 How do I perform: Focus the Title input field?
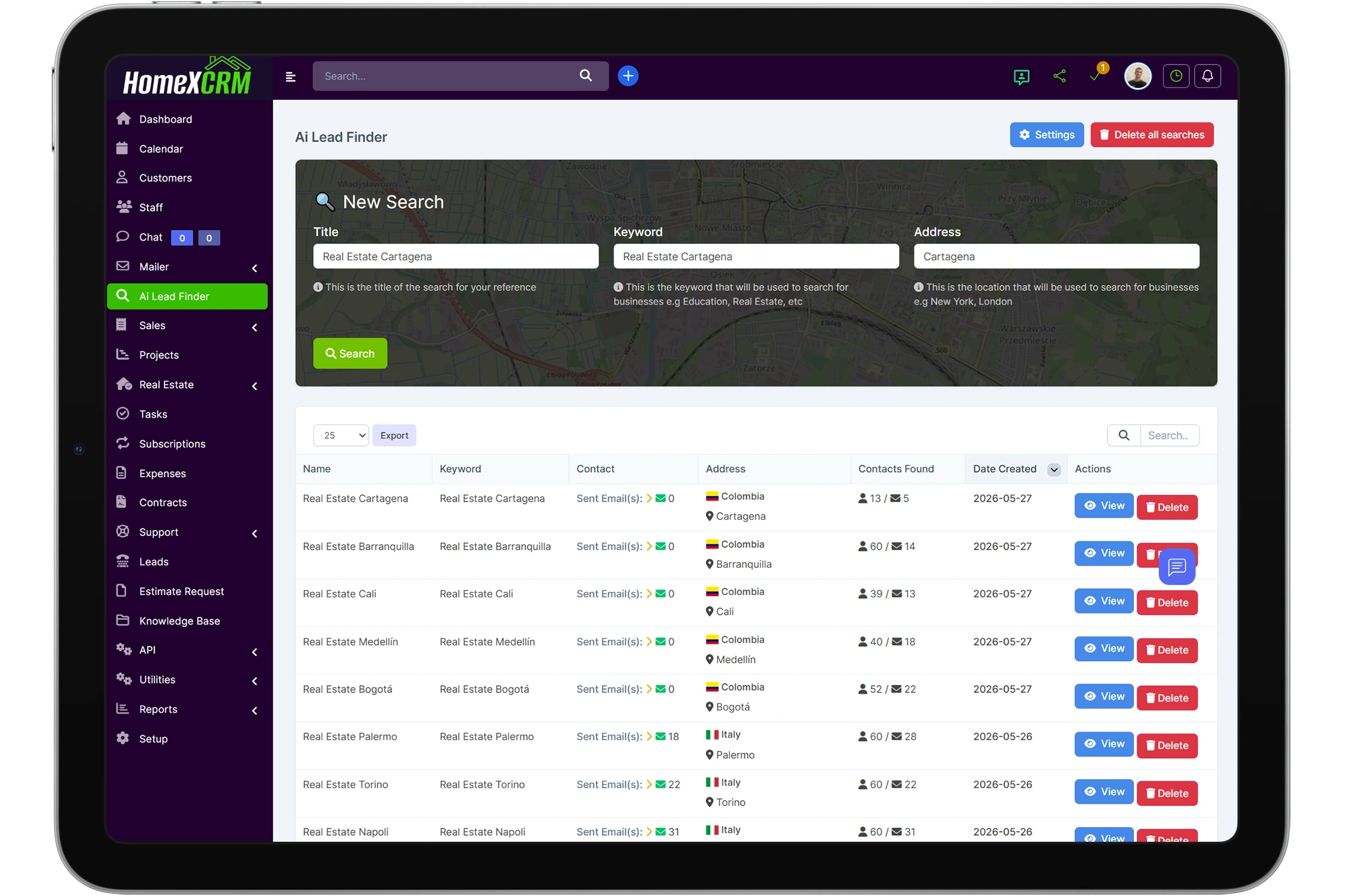(456, 257)
